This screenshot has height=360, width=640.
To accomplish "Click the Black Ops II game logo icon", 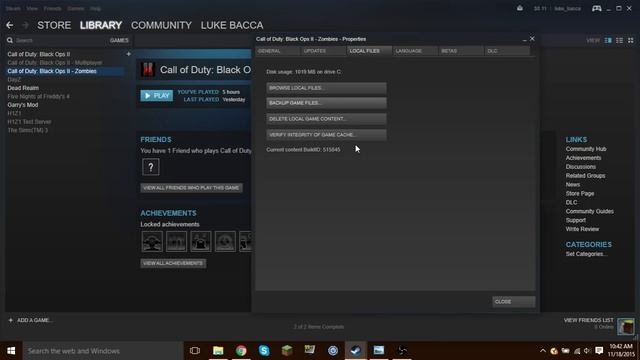I will tap(148, 70).
